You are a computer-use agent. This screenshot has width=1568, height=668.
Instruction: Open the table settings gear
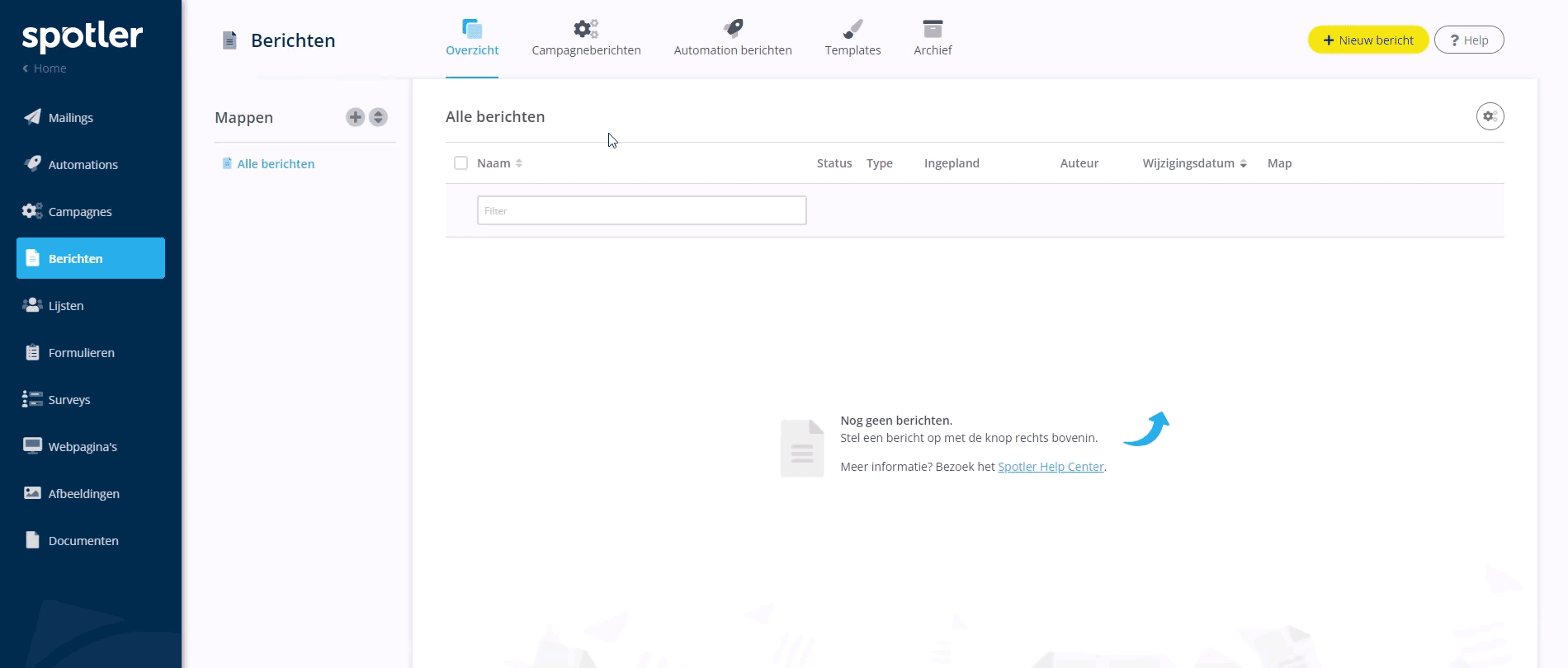click(x=1490, y=116)
